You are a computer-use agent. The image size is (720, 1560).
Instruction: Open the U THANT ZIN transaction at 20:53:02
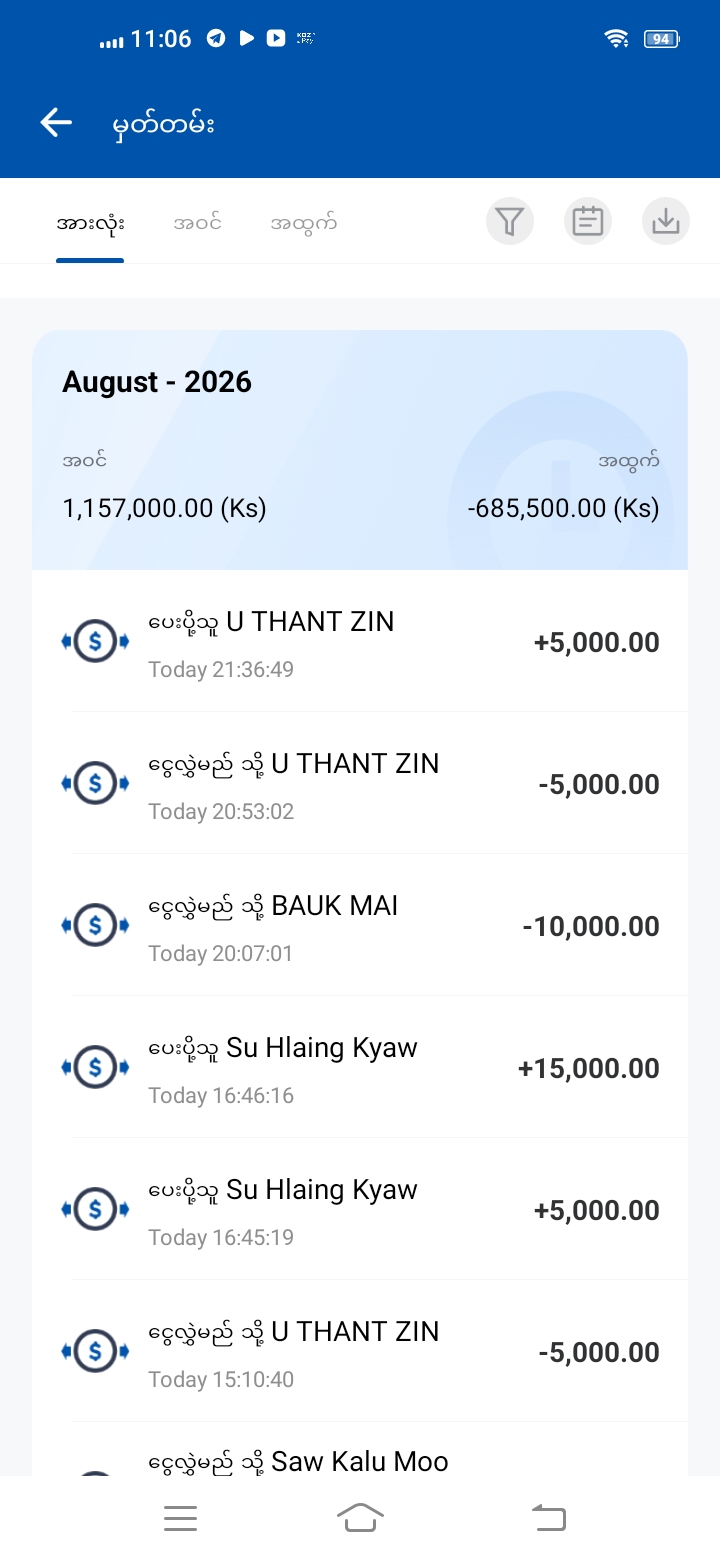coord(360,784)
